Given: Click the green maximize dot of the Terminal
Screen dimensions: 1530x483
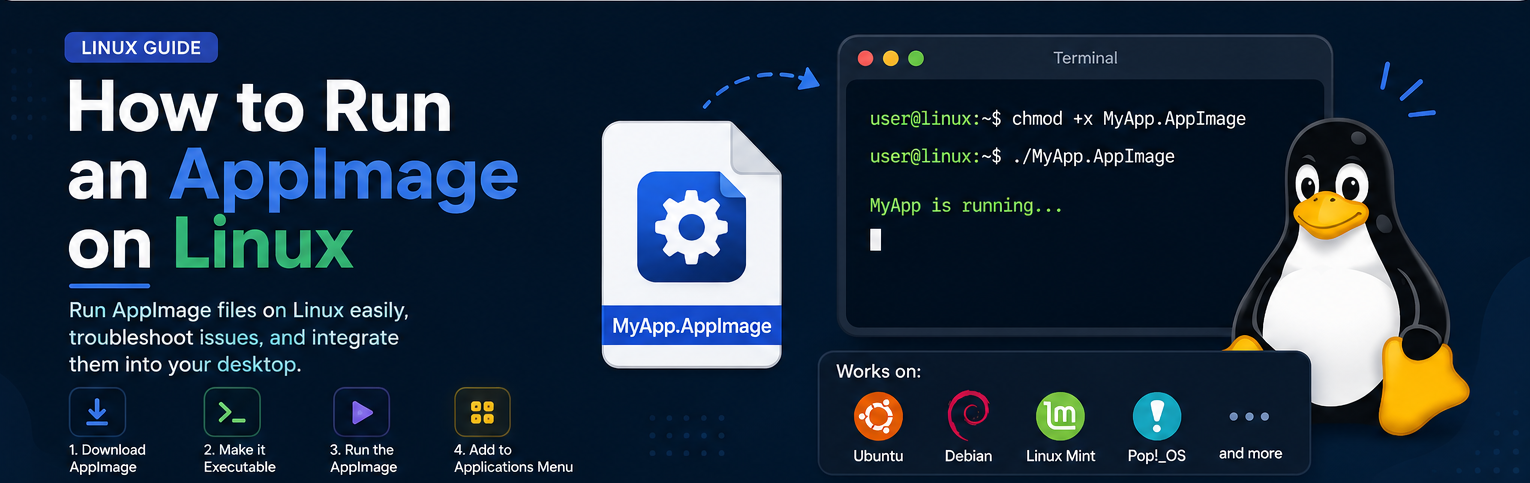Looking at the screenshot, I should [916, 59].
